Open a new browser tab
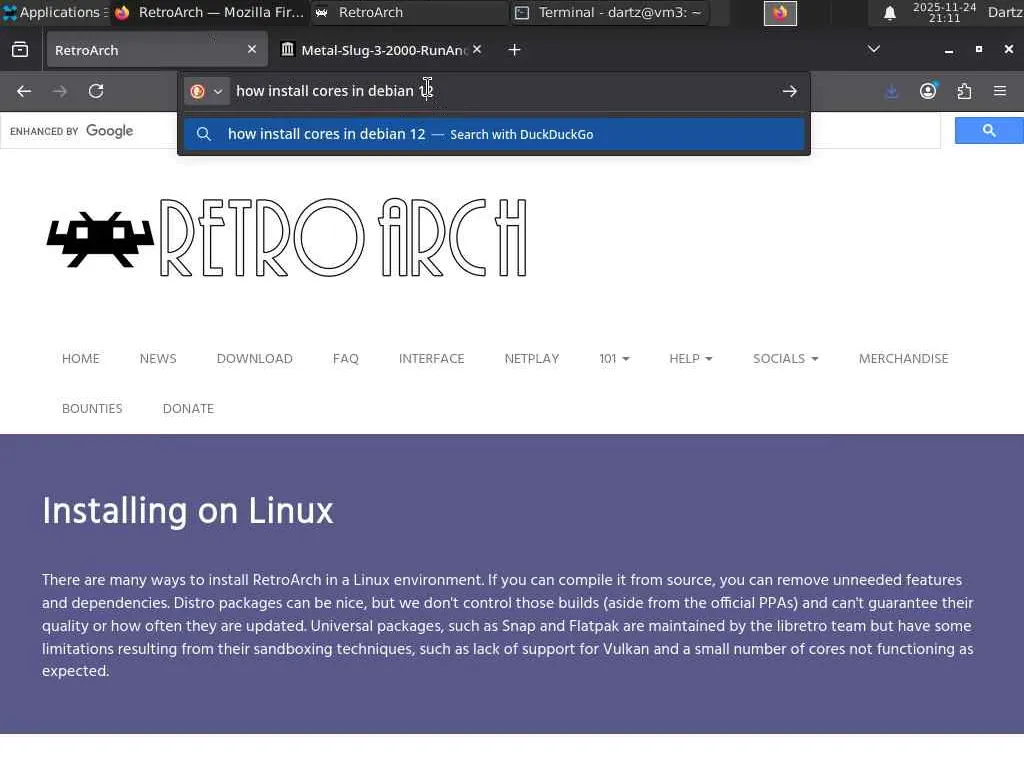Screen dimensions: 1024x768 515,50
